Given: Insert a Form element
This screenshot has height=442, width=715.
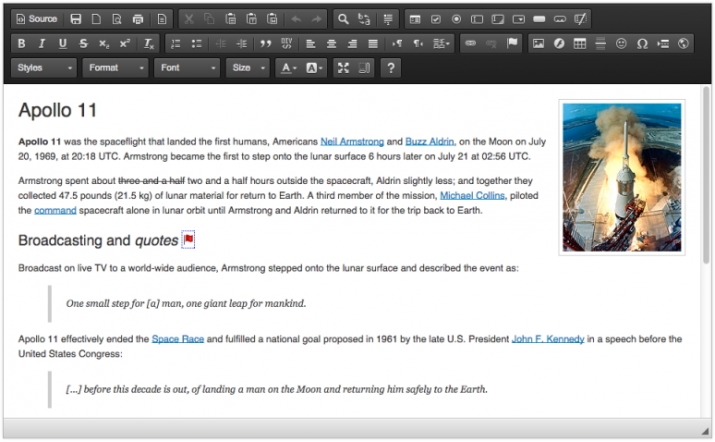Looking at the screenshot, I should 415,19.
